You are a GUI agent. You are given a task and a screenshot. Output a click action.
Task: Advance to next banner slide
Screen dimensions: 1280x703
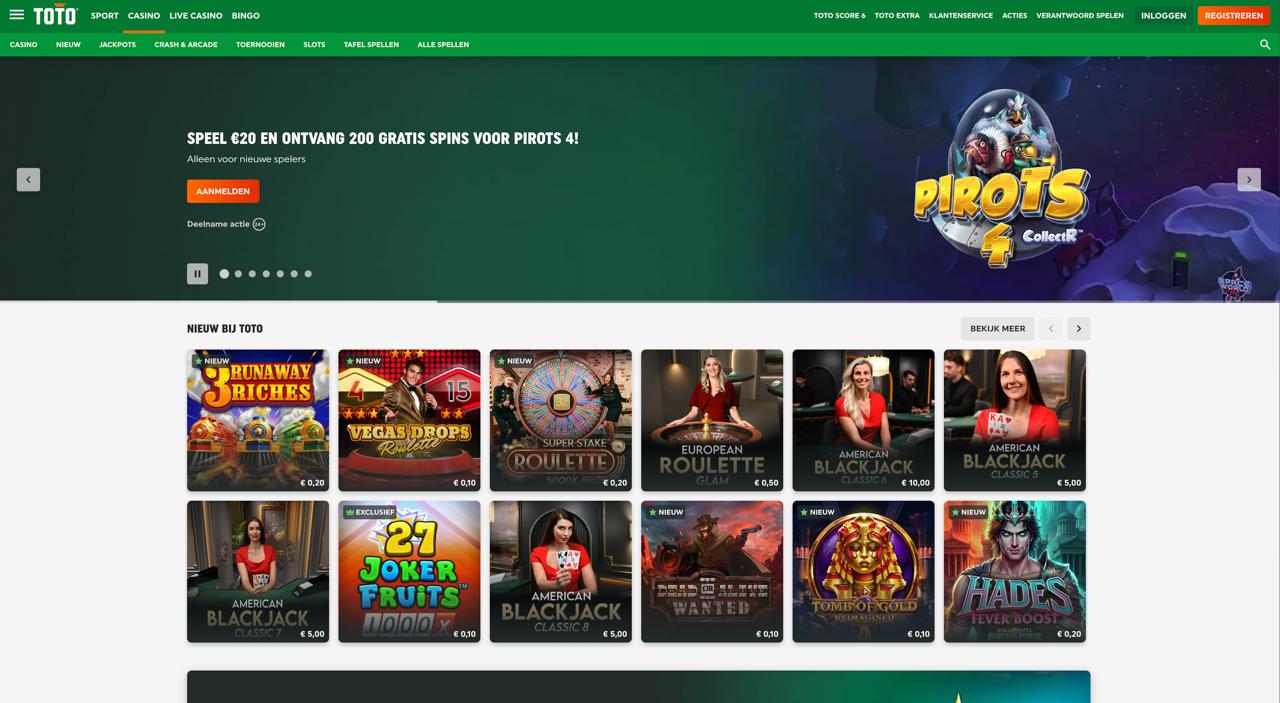point(1248,180)
